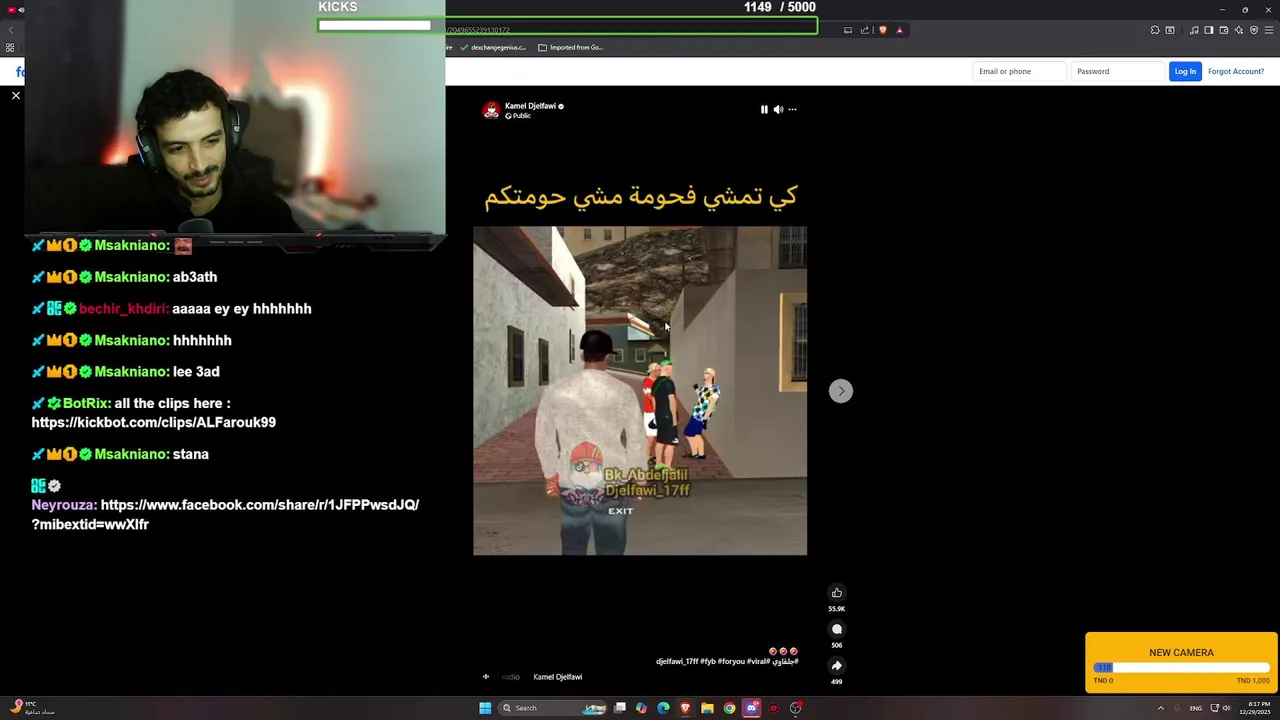Open Task View from the taskbar
Viewport: 1280px width, 720px height.
(620, 708)
